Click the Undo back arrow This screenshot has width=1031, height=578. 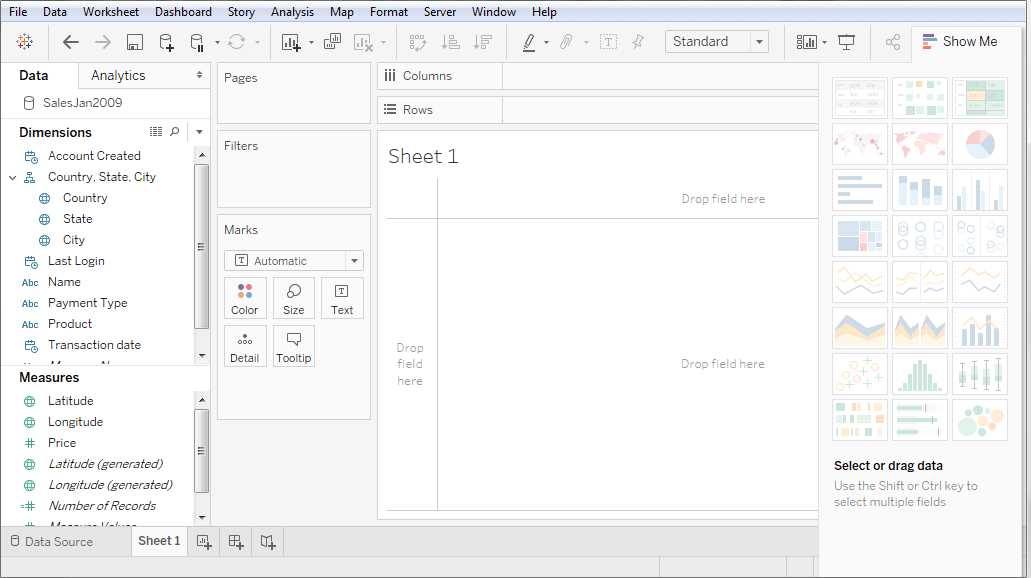70,42
